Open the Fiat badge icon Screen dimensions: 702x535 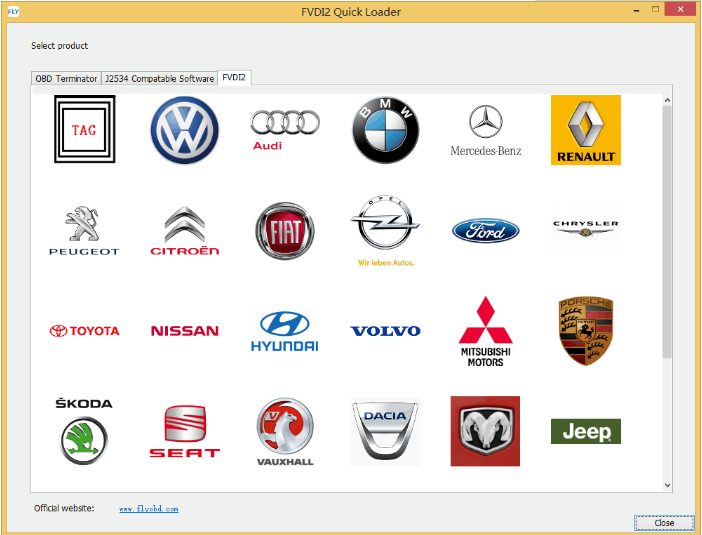pos(285,231)
